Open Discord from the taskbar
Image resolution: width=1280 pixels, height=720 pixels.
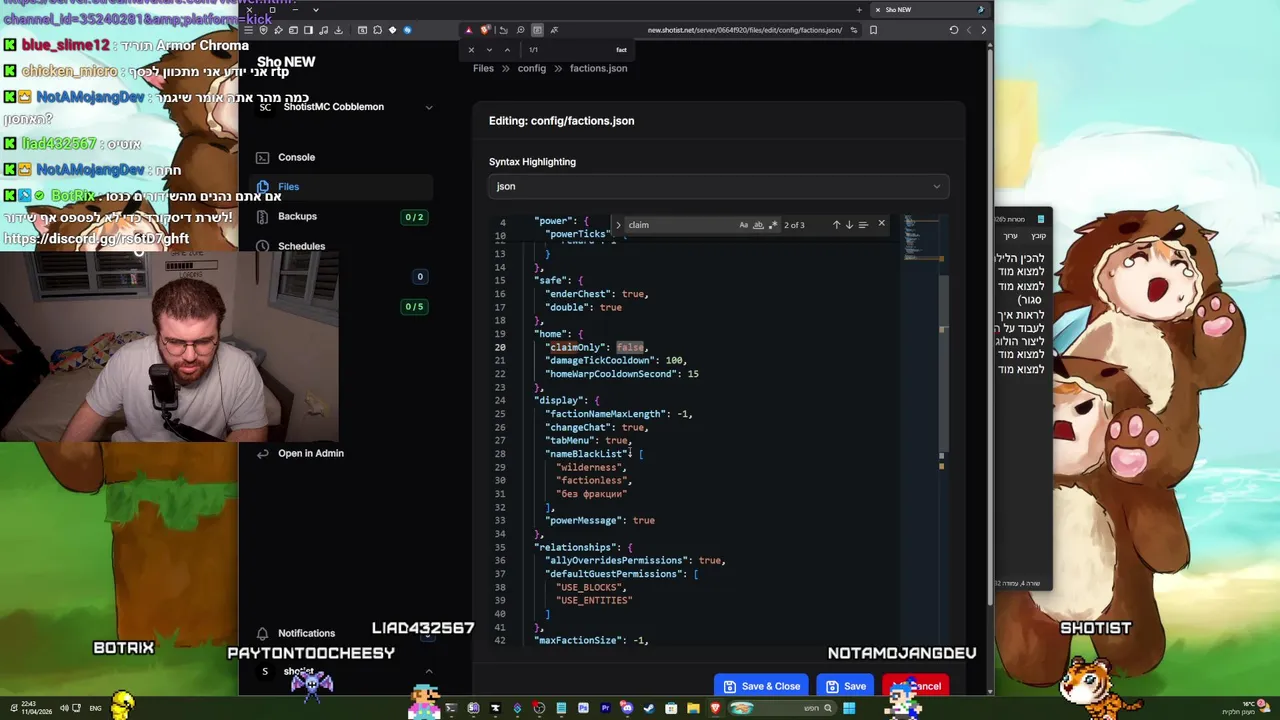(627, 709)
